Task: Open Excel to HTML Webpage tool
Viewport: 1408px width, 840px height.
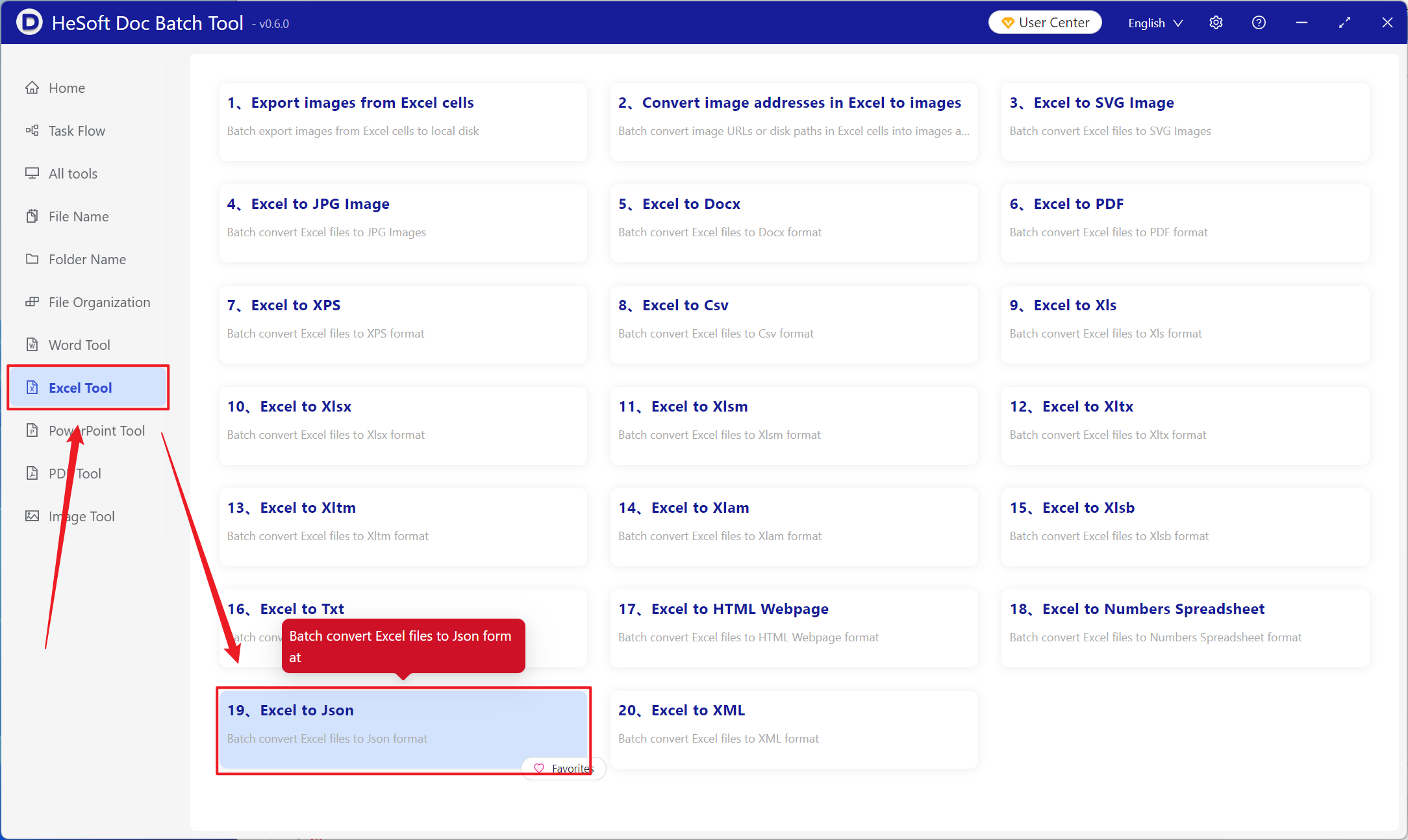Action: click(x=794, y=628)
